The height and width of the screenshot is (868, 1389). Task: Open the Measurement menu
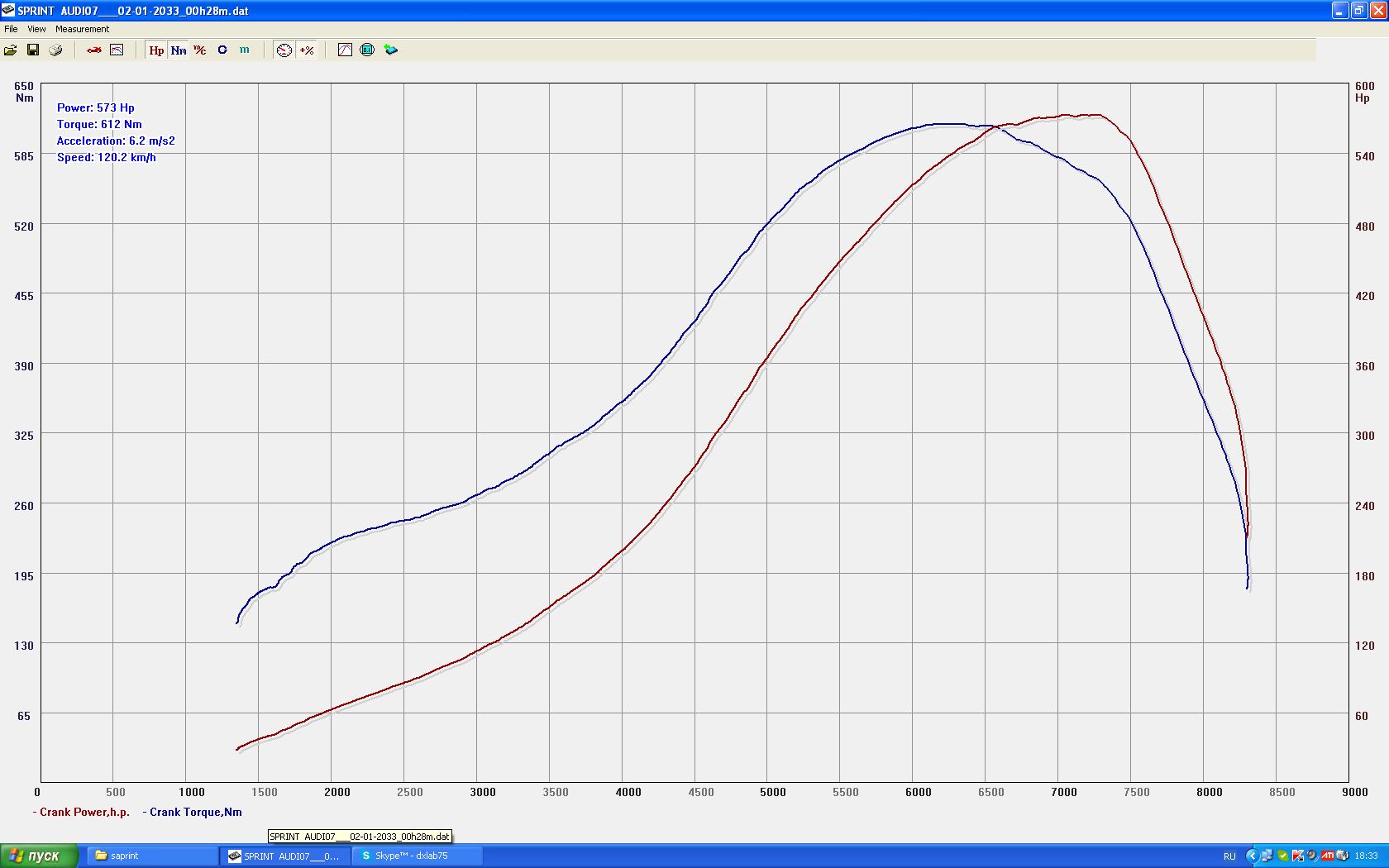click(82, 29)
